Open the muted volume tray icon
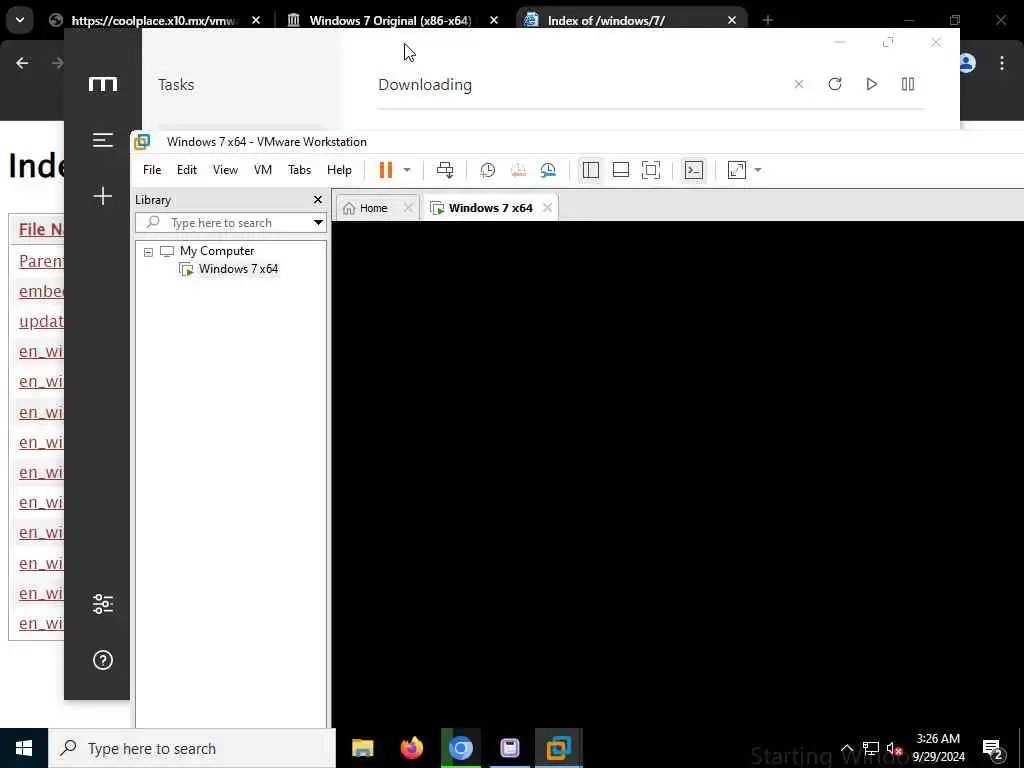The width and height of the screenshot is (1024, 768). (x=894, y=748)
